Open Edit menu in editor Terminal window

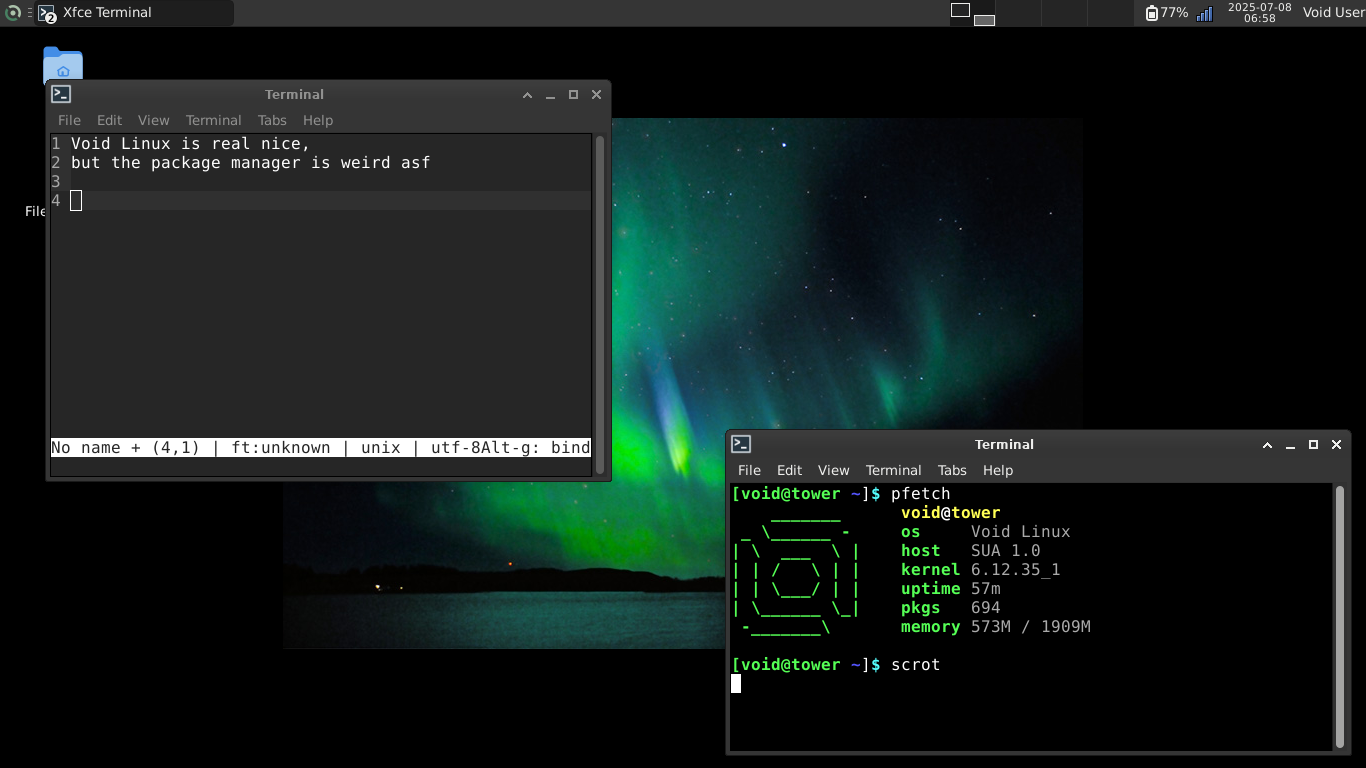(x=109, y=120)
